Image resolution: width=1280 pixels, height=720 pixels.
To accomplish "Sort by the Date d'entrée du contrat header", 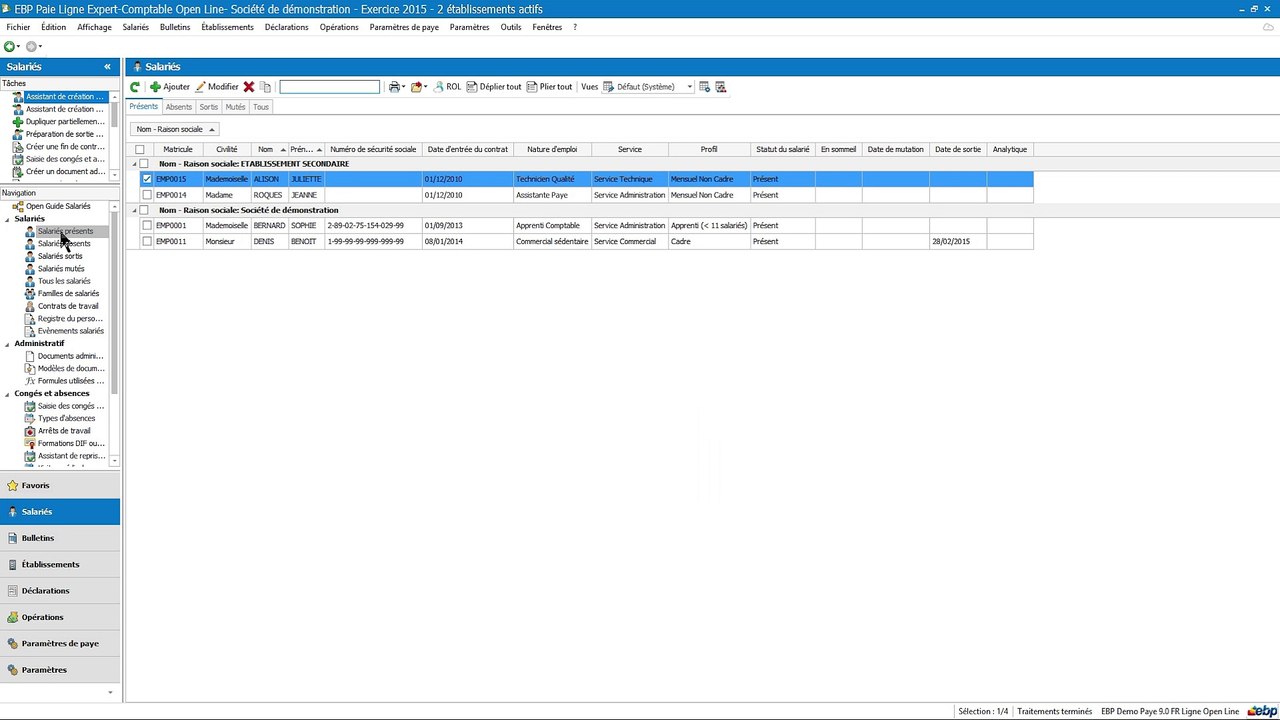I will [468, 150].
